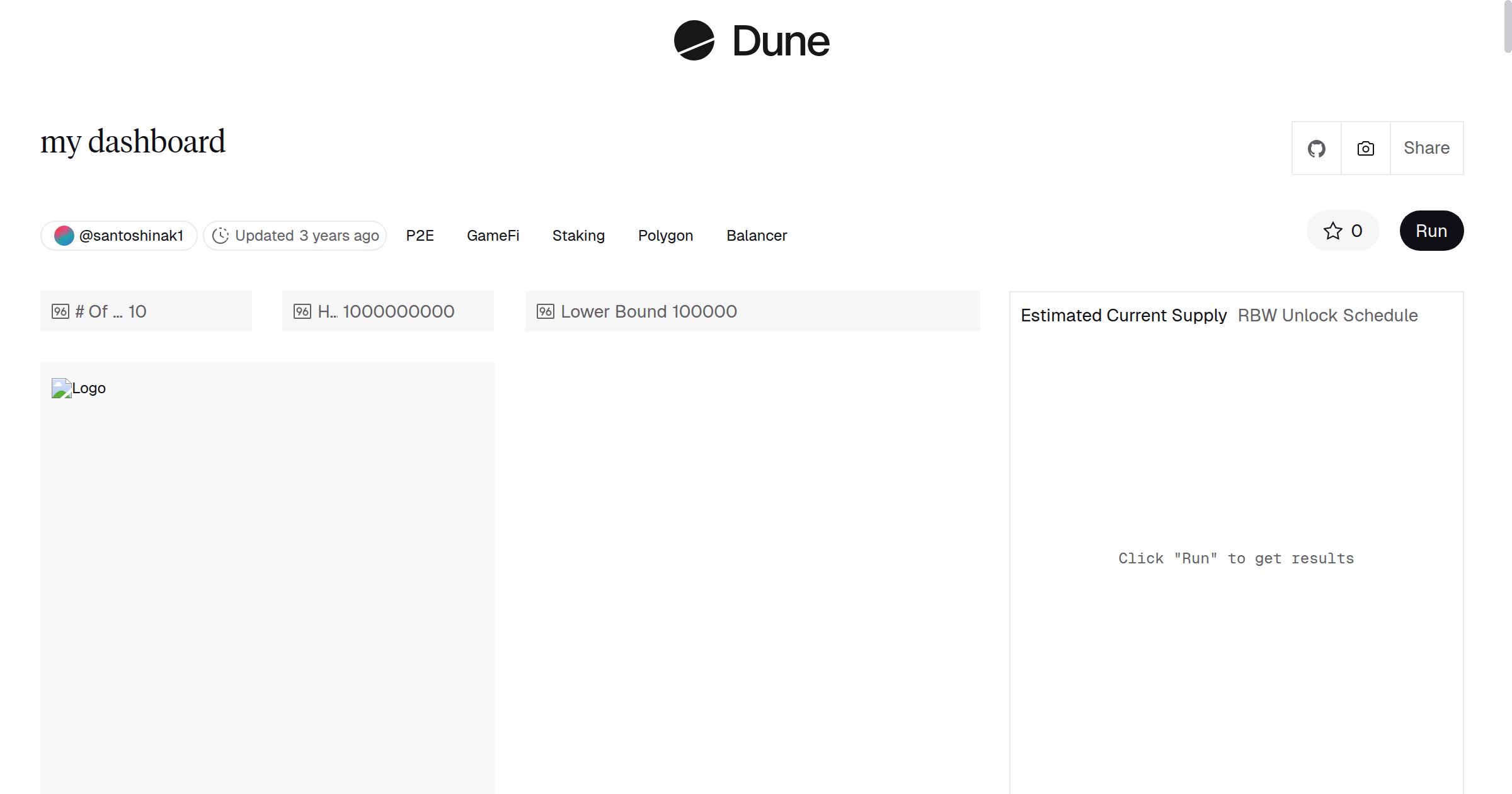The width and height of the screenshot is (1512, 794).
Task: Click the clock icon next to 'Updated'
Action: coord(220,235)
